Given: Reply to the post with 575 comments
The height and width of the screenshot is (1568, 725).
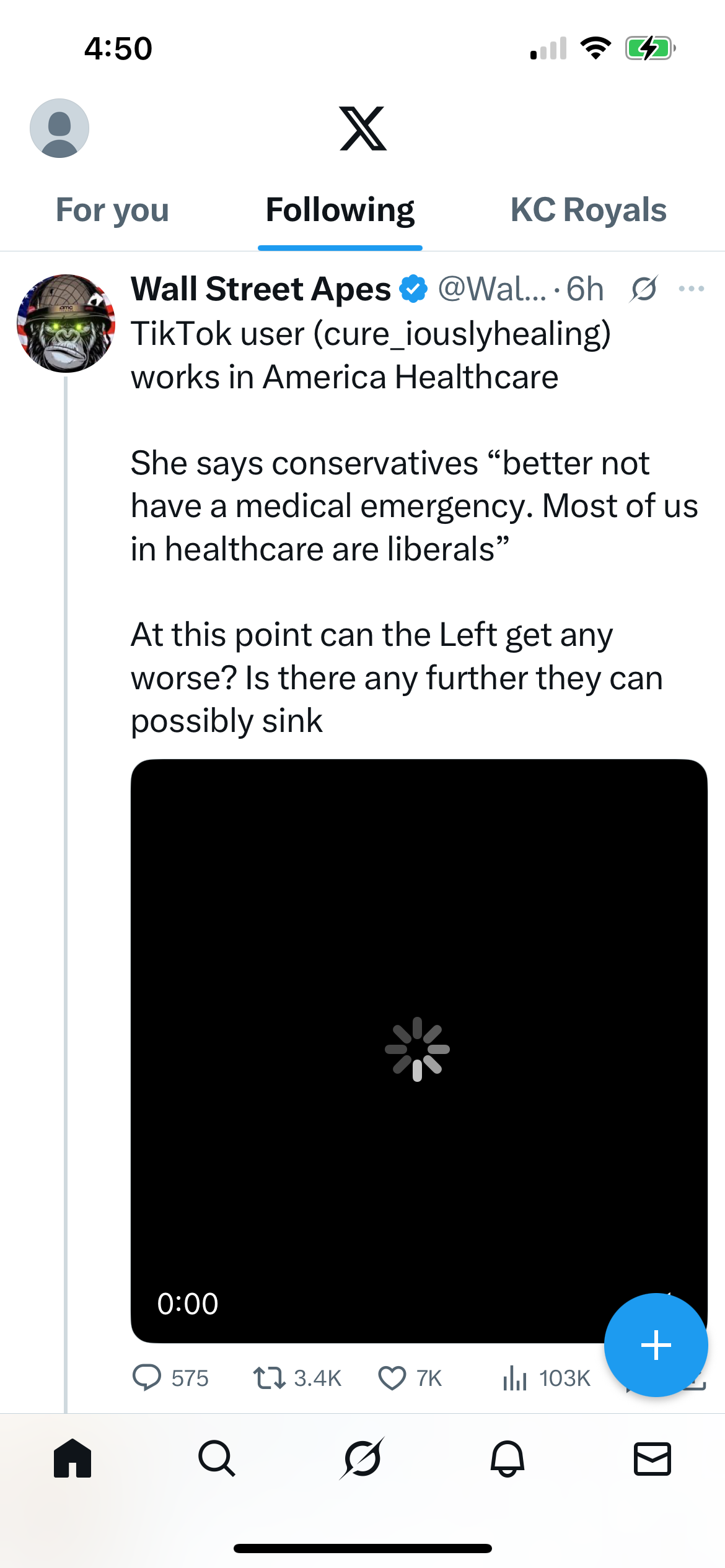Looking at the screenshot, I should [x=147, y=1378].
